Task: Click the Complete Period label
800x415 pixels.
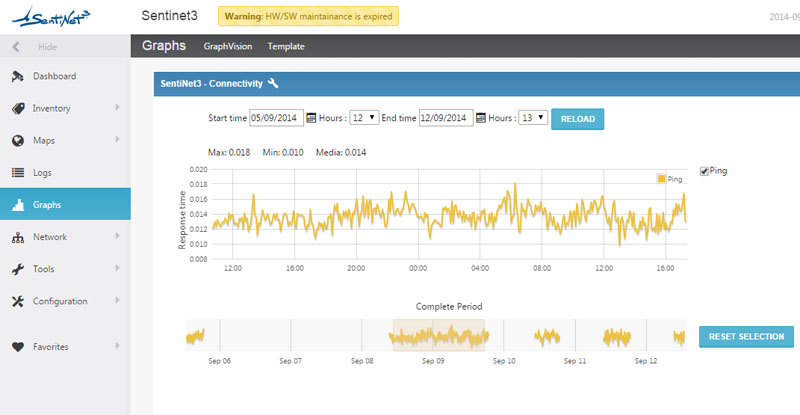Action: click(449, 307)
